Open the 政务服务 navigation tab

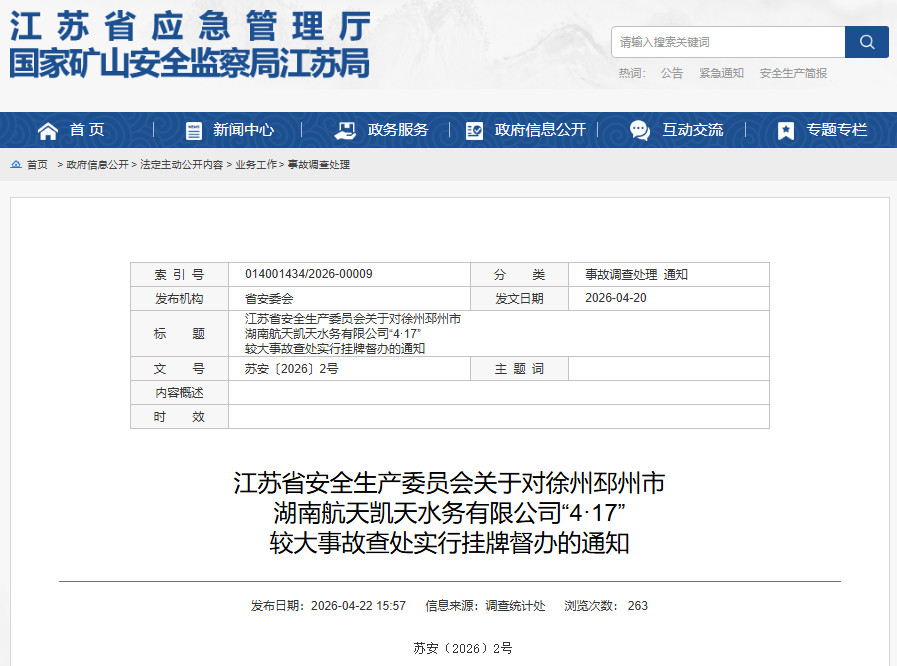coord(398,130)
